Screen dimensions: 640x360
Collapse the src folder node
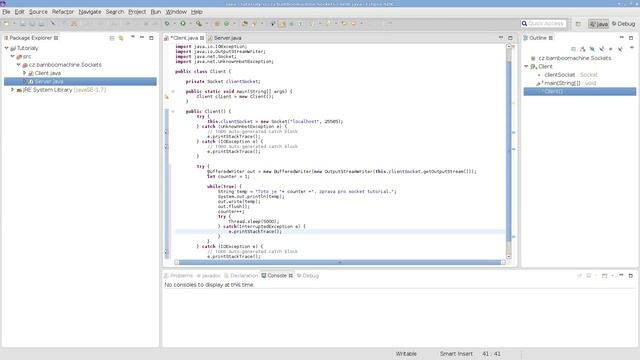tap(13, 56)
